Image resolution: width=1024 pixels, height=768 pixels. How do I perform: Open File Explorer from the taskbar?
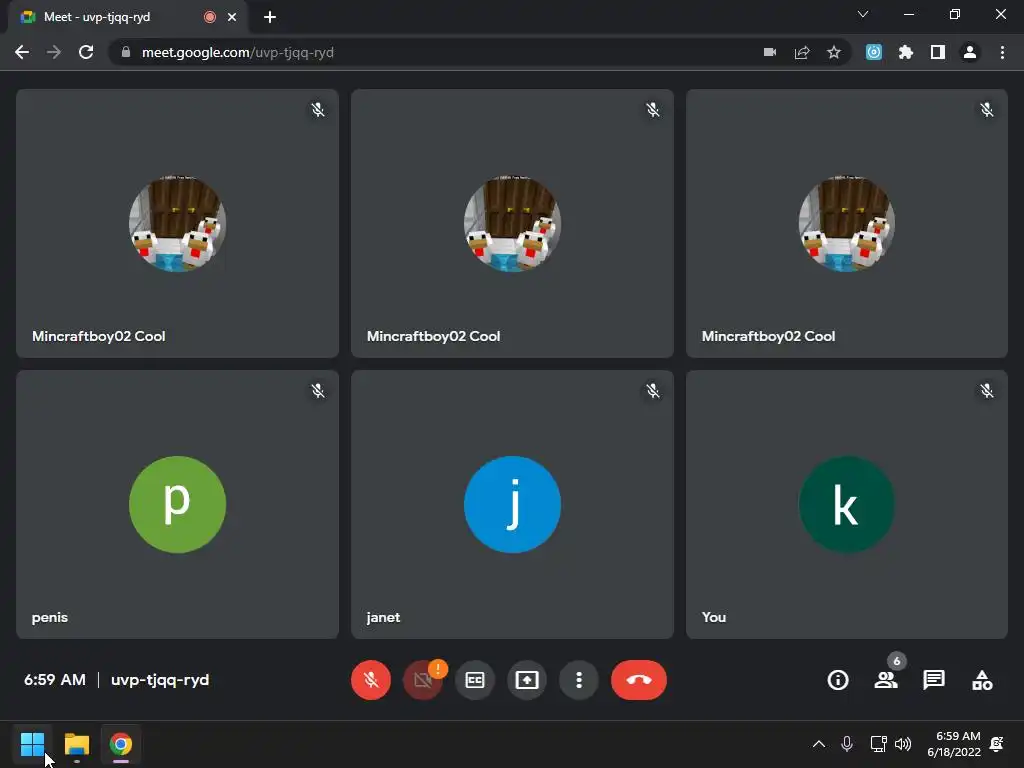coord(76,744)
